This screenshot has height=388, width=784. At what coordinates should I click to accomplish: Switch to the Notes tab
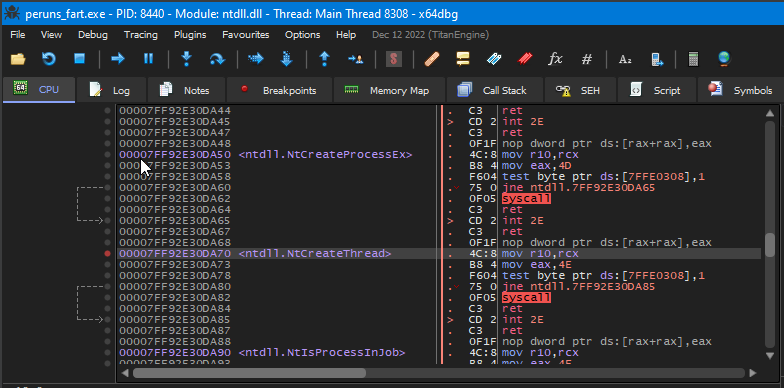(x=186, y=90)
